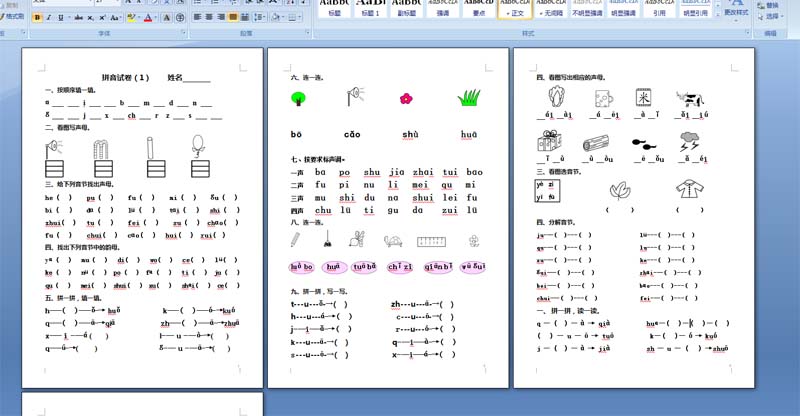Image resolution: width=800 pixels, height=416 pixels.
Task: Apply the 要点 style from gallery
Action: tap(479, 8)
